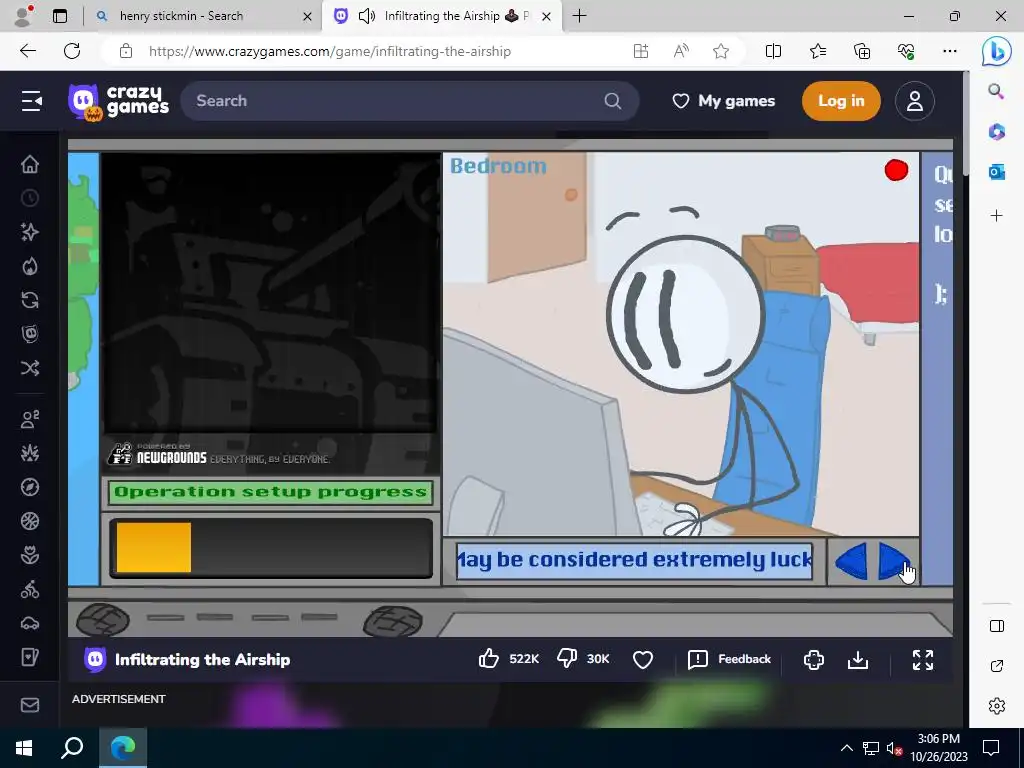Click the Operation setup progress bar
This screenshot has width=1024, height=768.
point(270,548)
